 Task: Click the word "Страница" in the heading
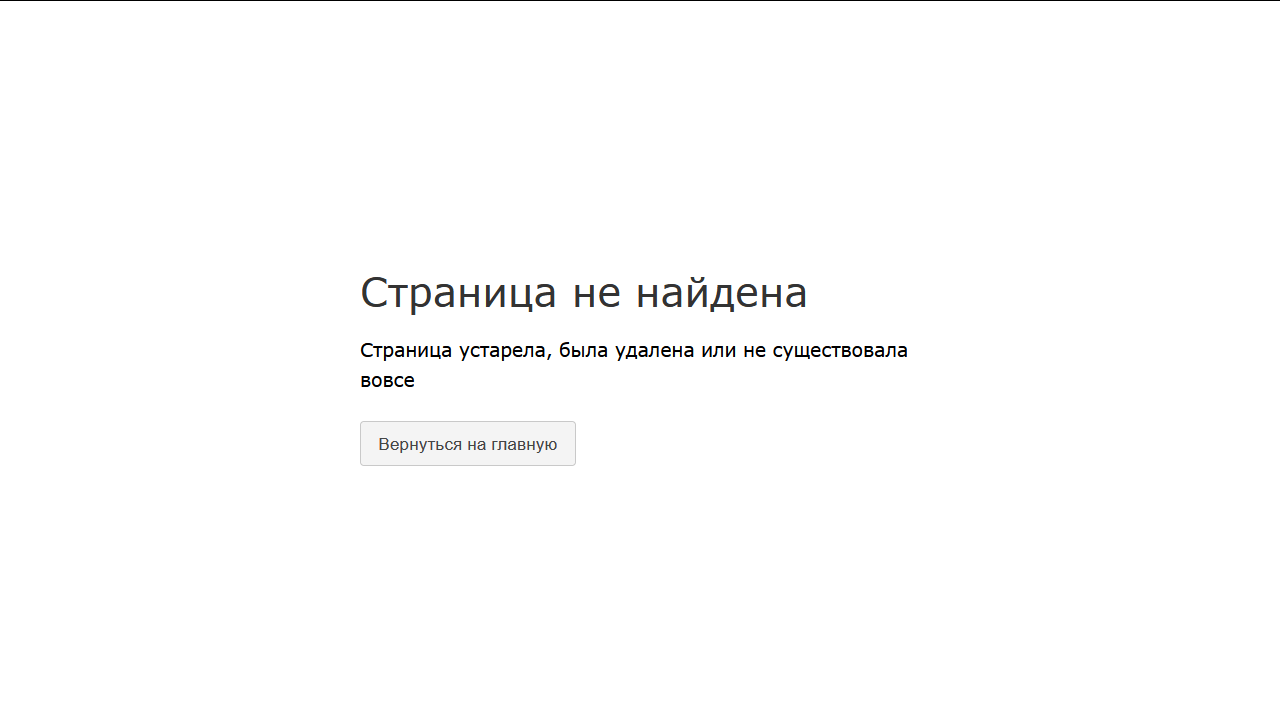tap(458, 293)
